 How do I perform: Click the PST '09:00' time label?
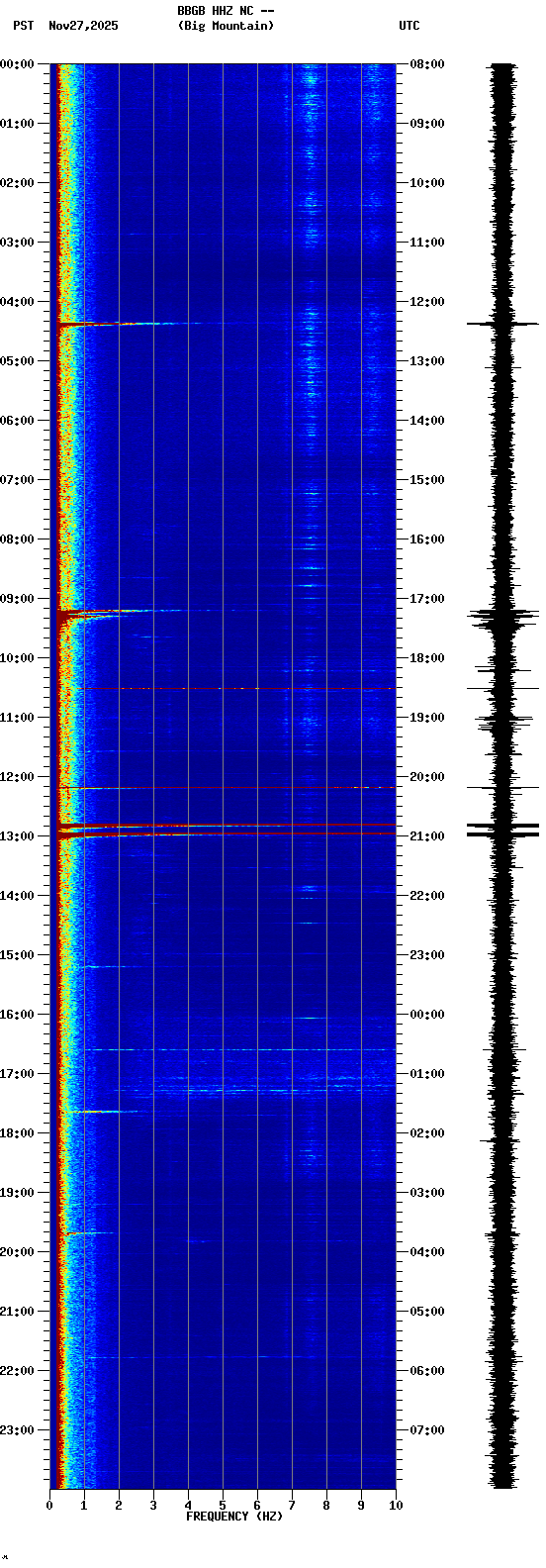coord(17,599)
